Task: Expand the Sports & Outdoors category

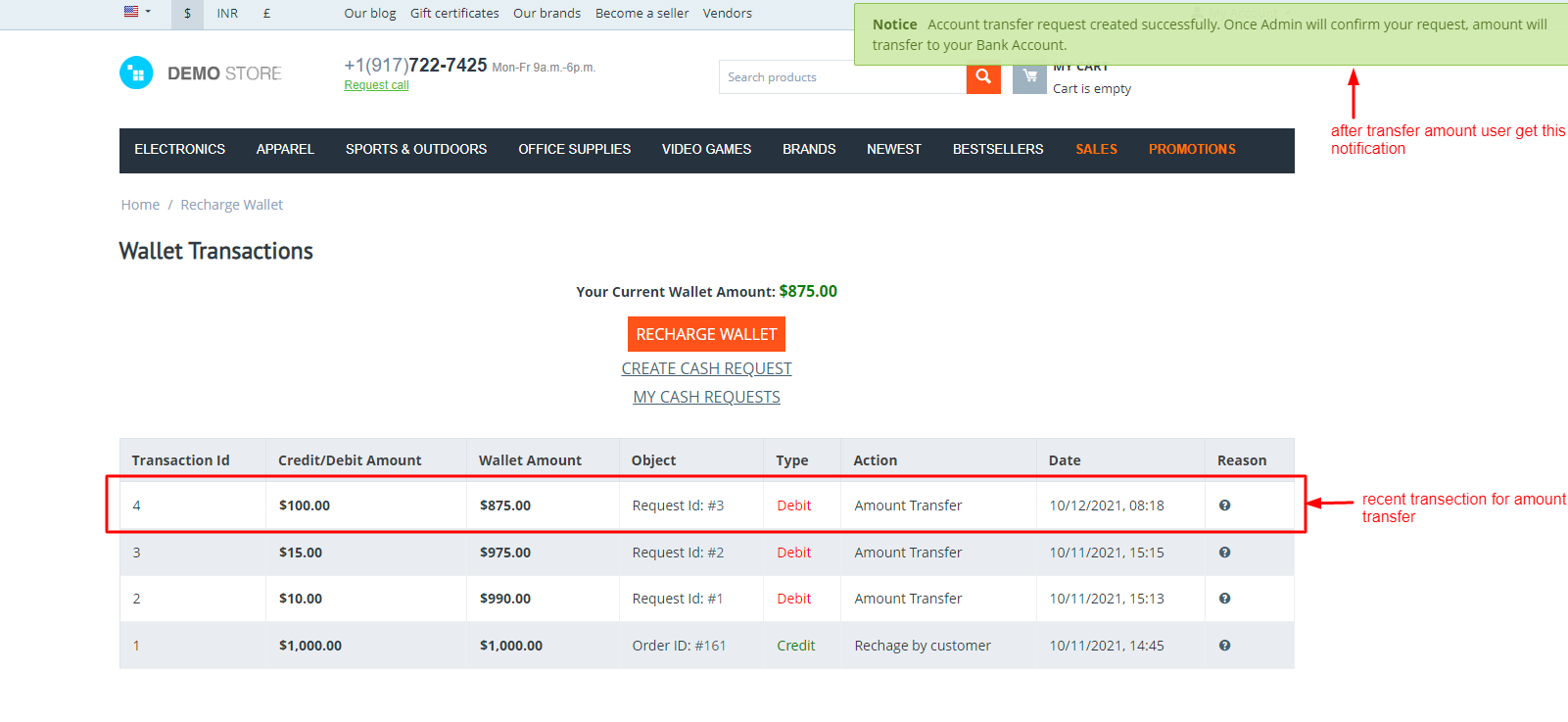Action: [x=415, y=150]
